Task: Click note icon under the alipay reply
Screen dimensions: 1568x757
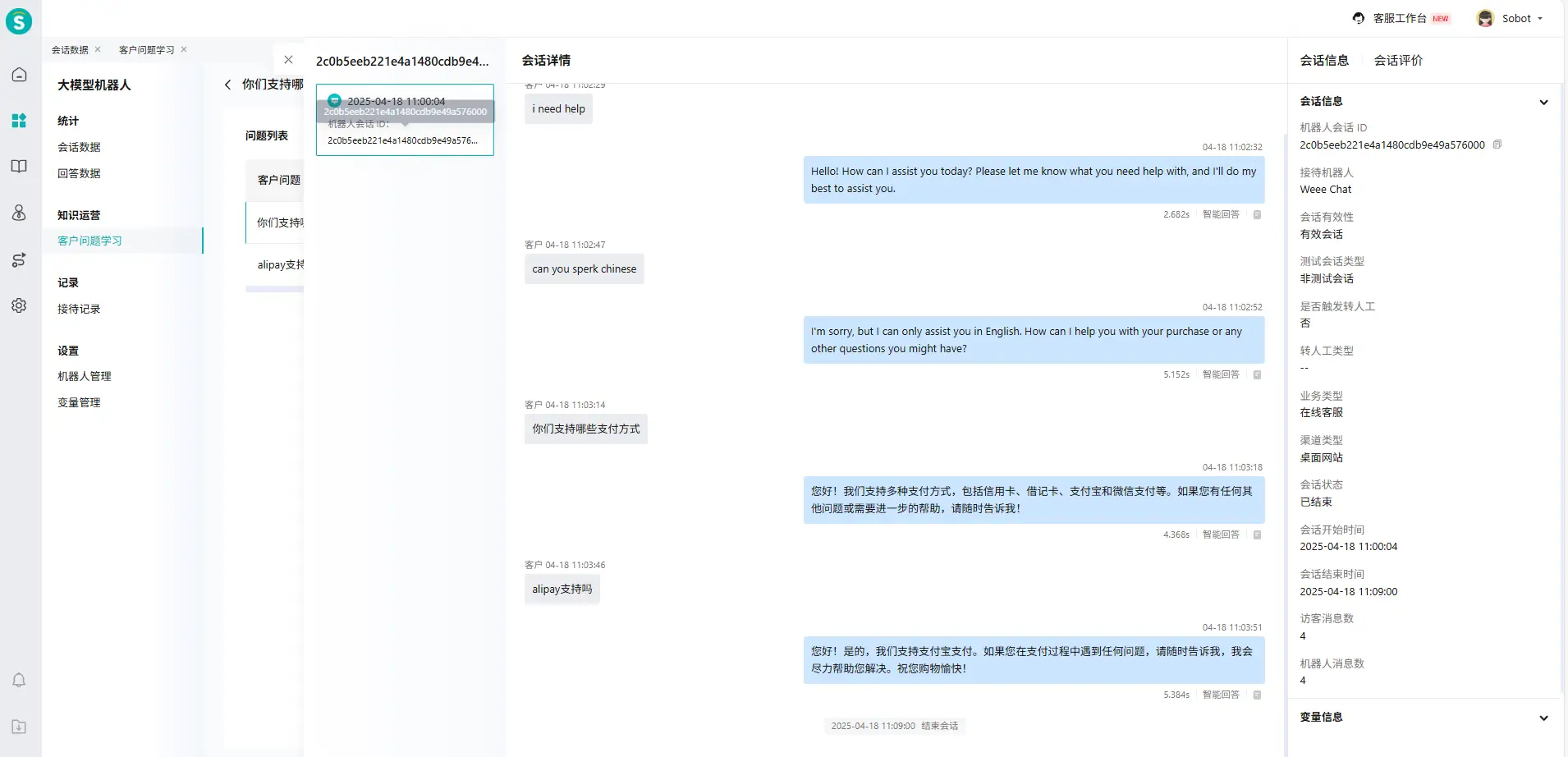Action: tap(1257, 695)
